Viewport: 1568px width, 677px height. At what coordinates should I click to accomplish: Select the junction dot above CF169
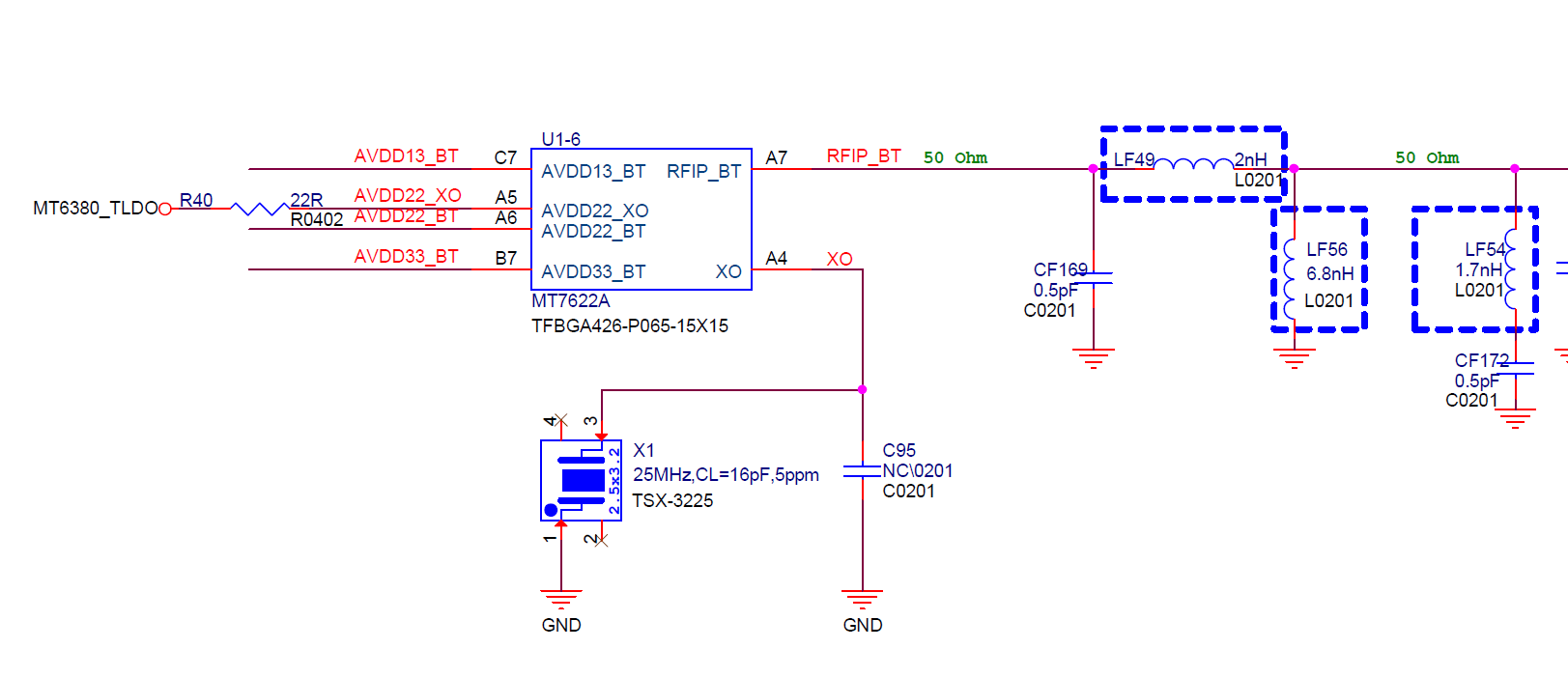1094,169
